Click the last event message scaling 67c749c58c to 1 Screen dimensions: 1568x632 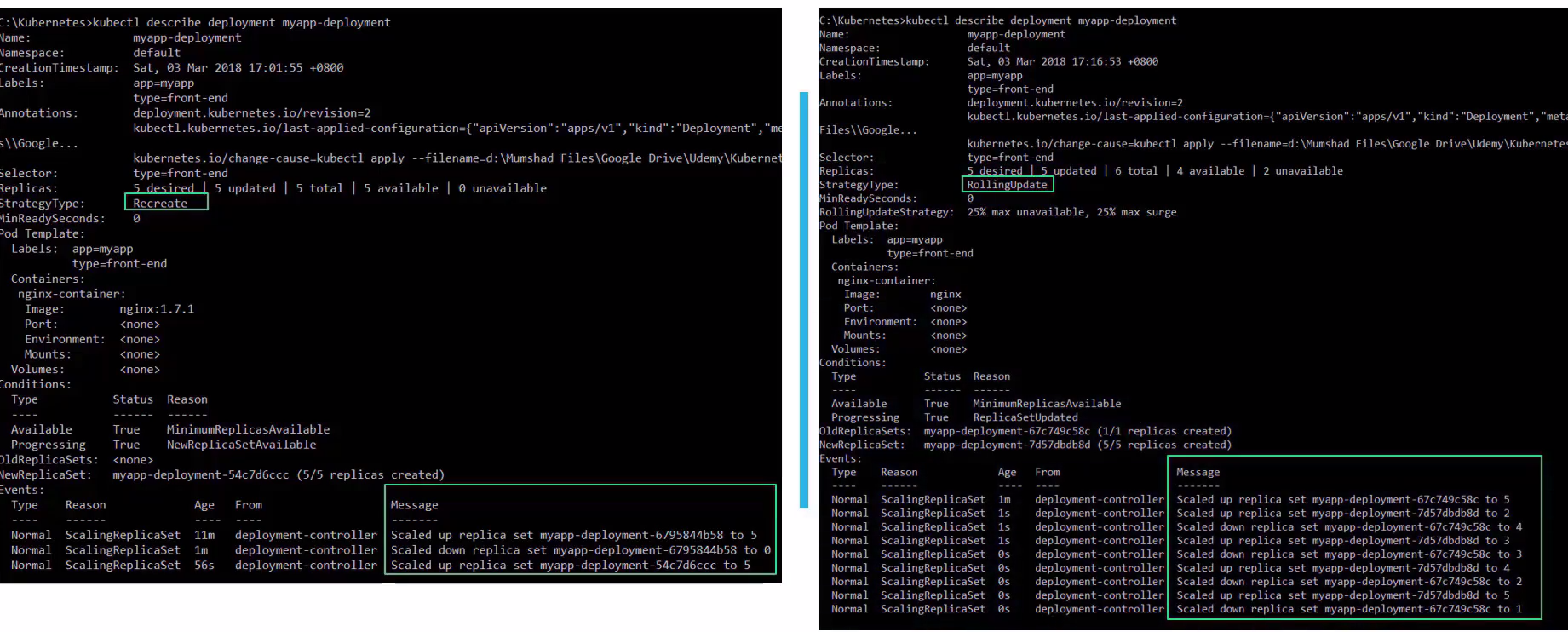pyautogui.click(x=1347, y=609)
